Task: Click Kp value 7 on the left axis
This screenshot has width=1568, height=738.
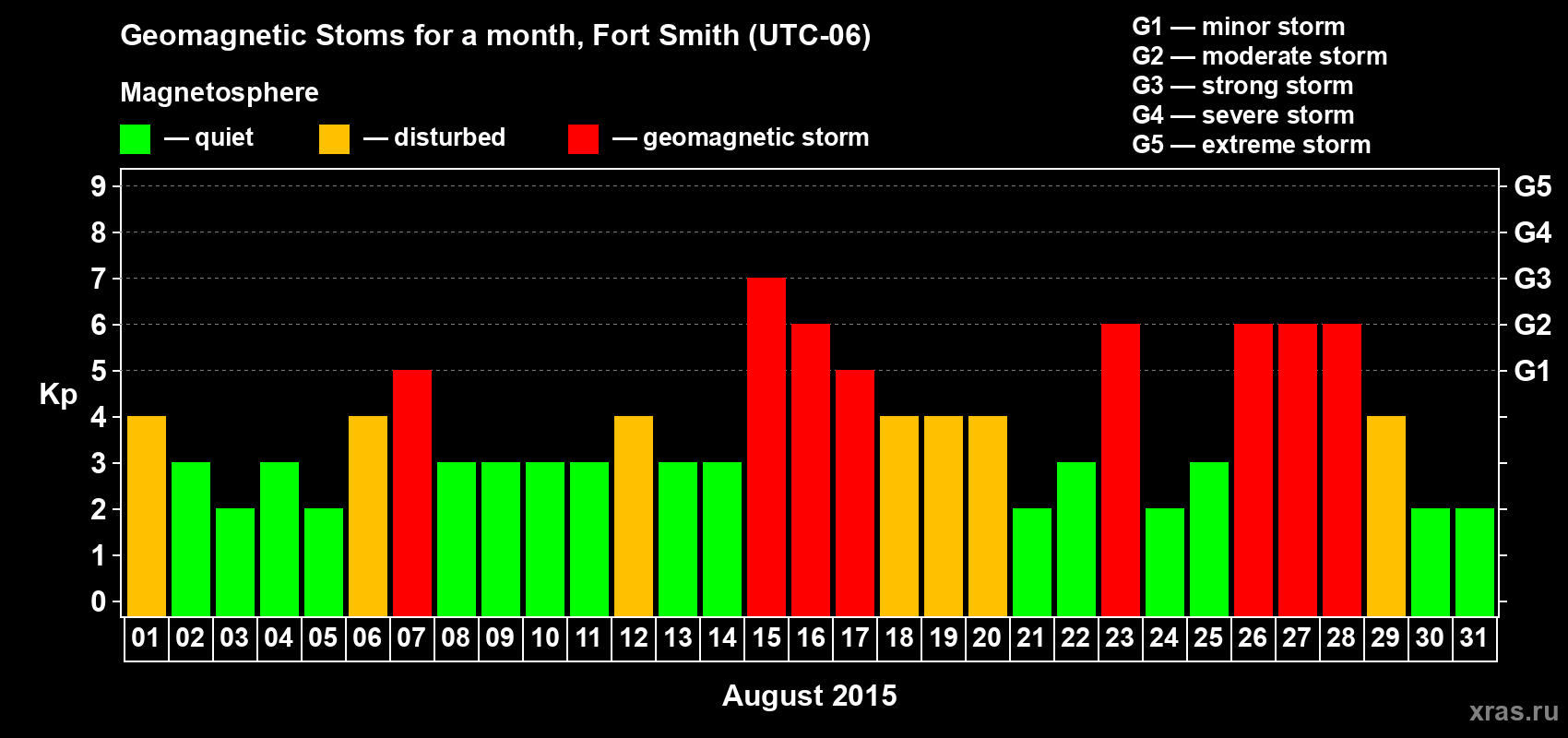Action: click(x=99, y=279)
